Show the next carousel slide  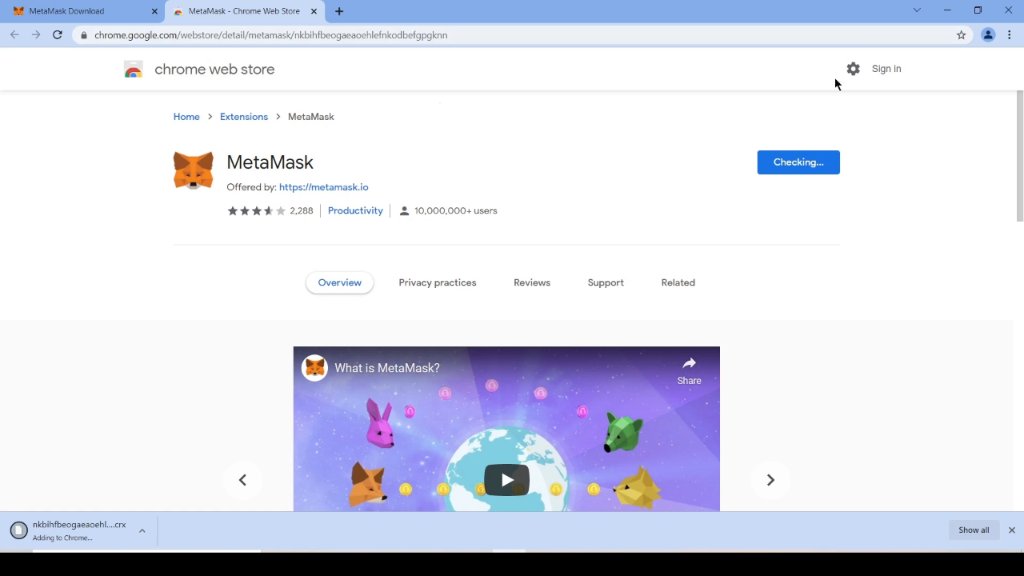pos(771,480)
